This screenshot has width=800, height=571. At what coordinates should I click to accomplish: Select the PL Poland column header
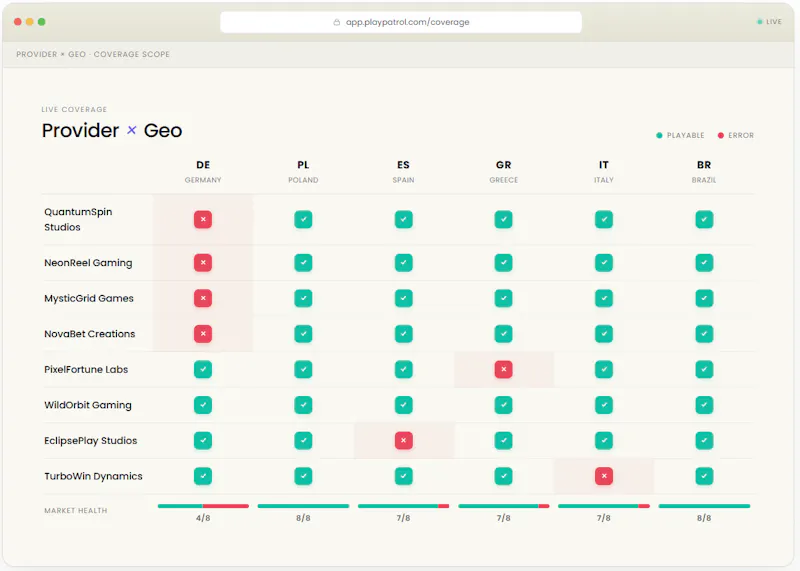[x=303, y=171]
